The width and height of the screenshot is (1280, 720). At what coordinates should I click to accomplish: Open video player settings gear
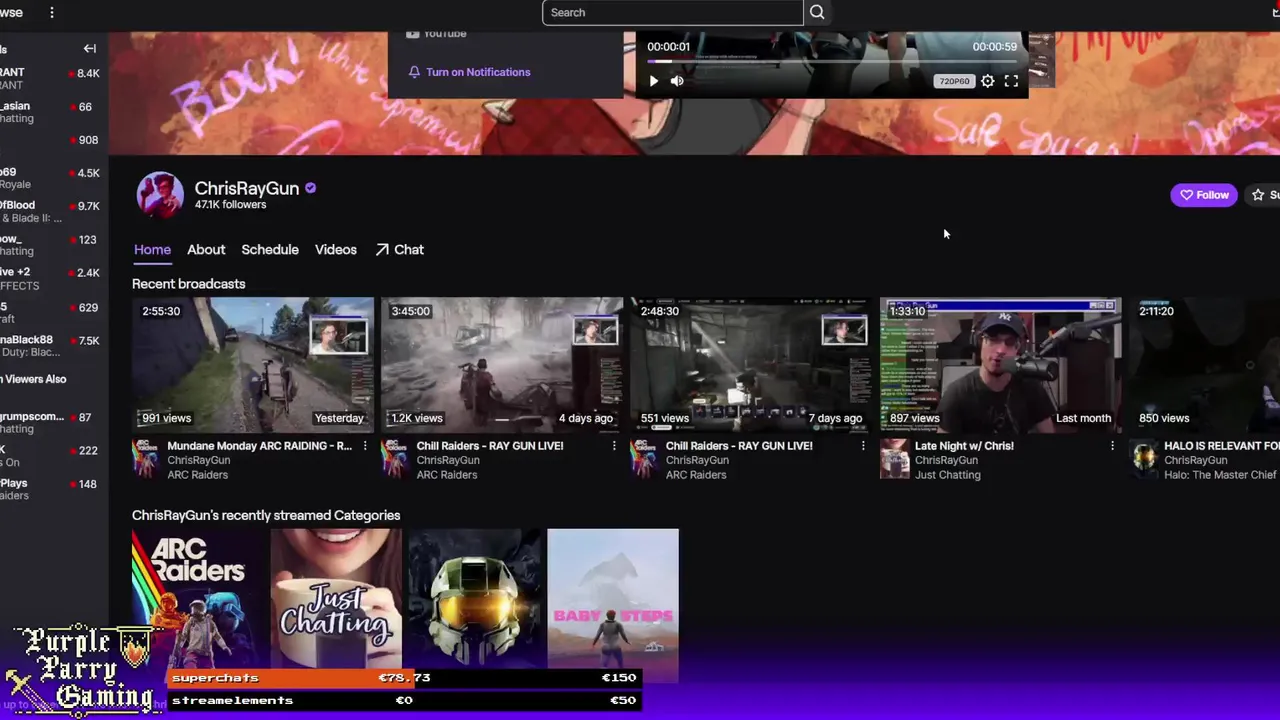coord(988,81)
